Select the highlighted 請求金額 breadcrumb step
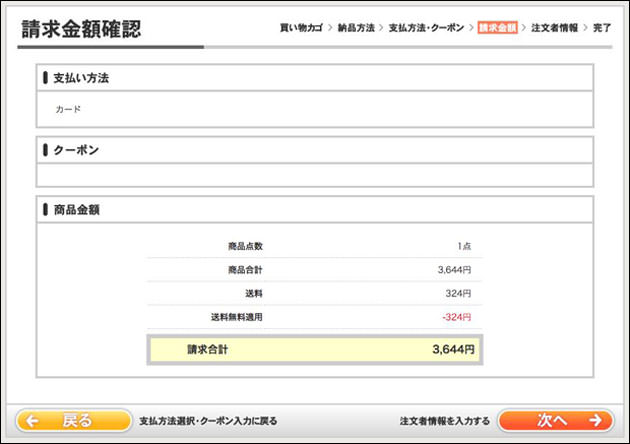Viewport: 630px width, 444px height. (497, 28)
